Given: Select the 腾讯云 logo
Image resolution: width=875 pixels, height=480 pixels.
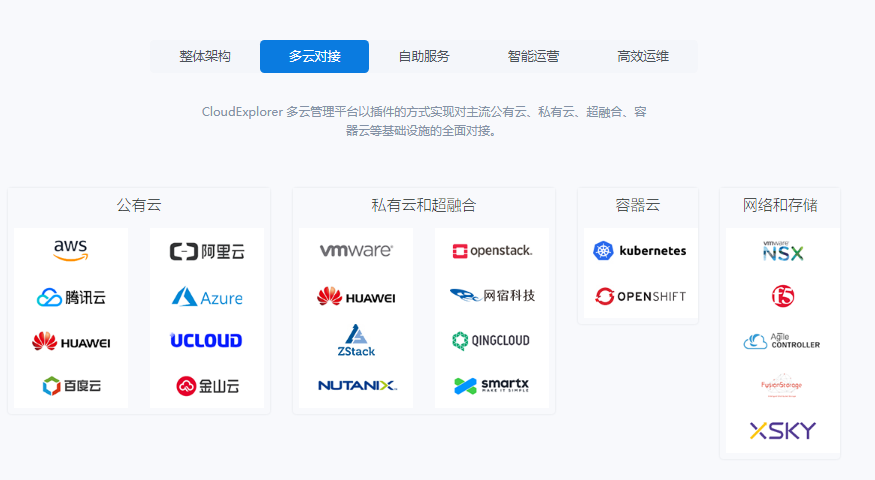Looking at the screenshot, I should [x=71, y=297].
